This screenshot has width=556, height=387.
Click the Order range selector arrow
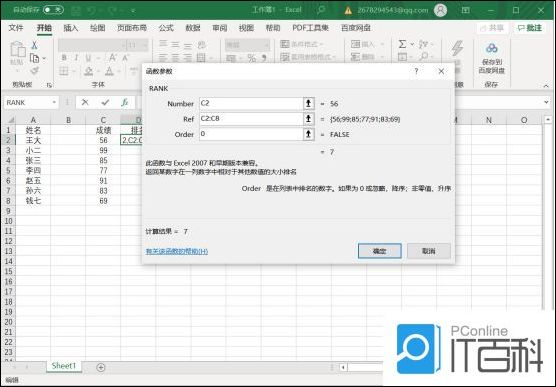tap(308, 134)
